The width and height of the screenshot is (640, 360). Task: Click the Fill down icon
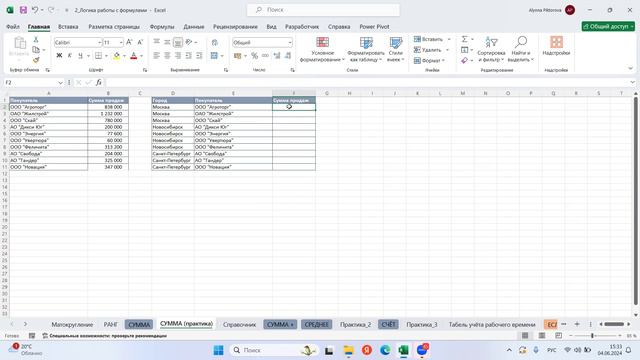click(x=464, y=50)
